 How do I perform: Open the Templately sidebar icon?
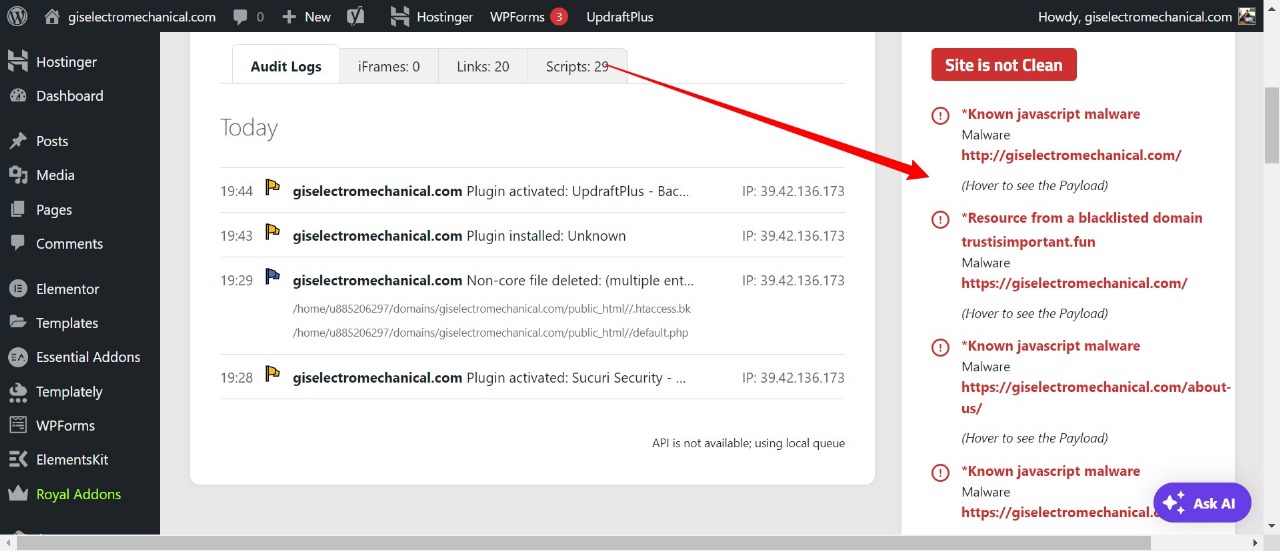tap(18, 392)
